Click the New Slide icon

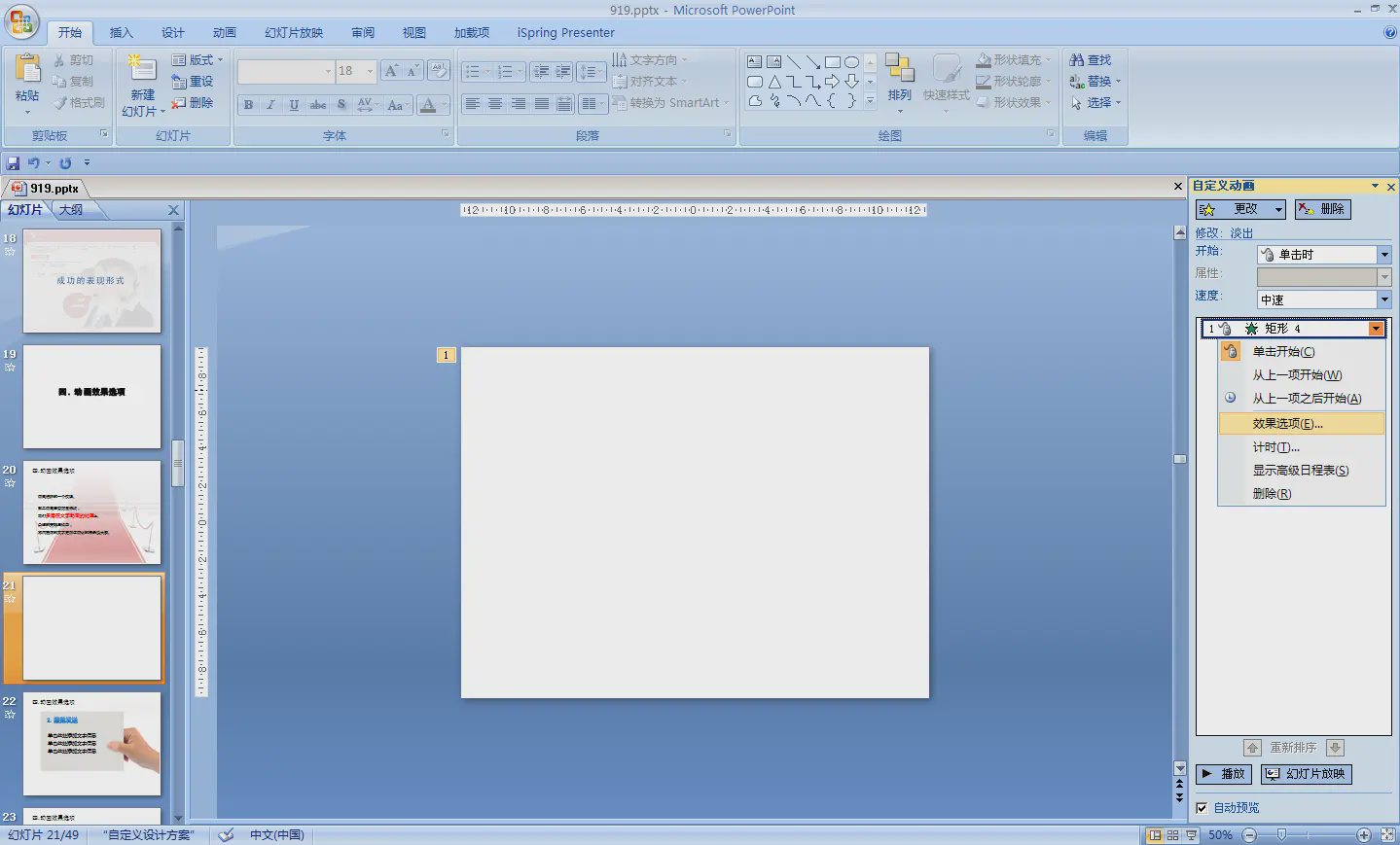(x=142, y=69)
